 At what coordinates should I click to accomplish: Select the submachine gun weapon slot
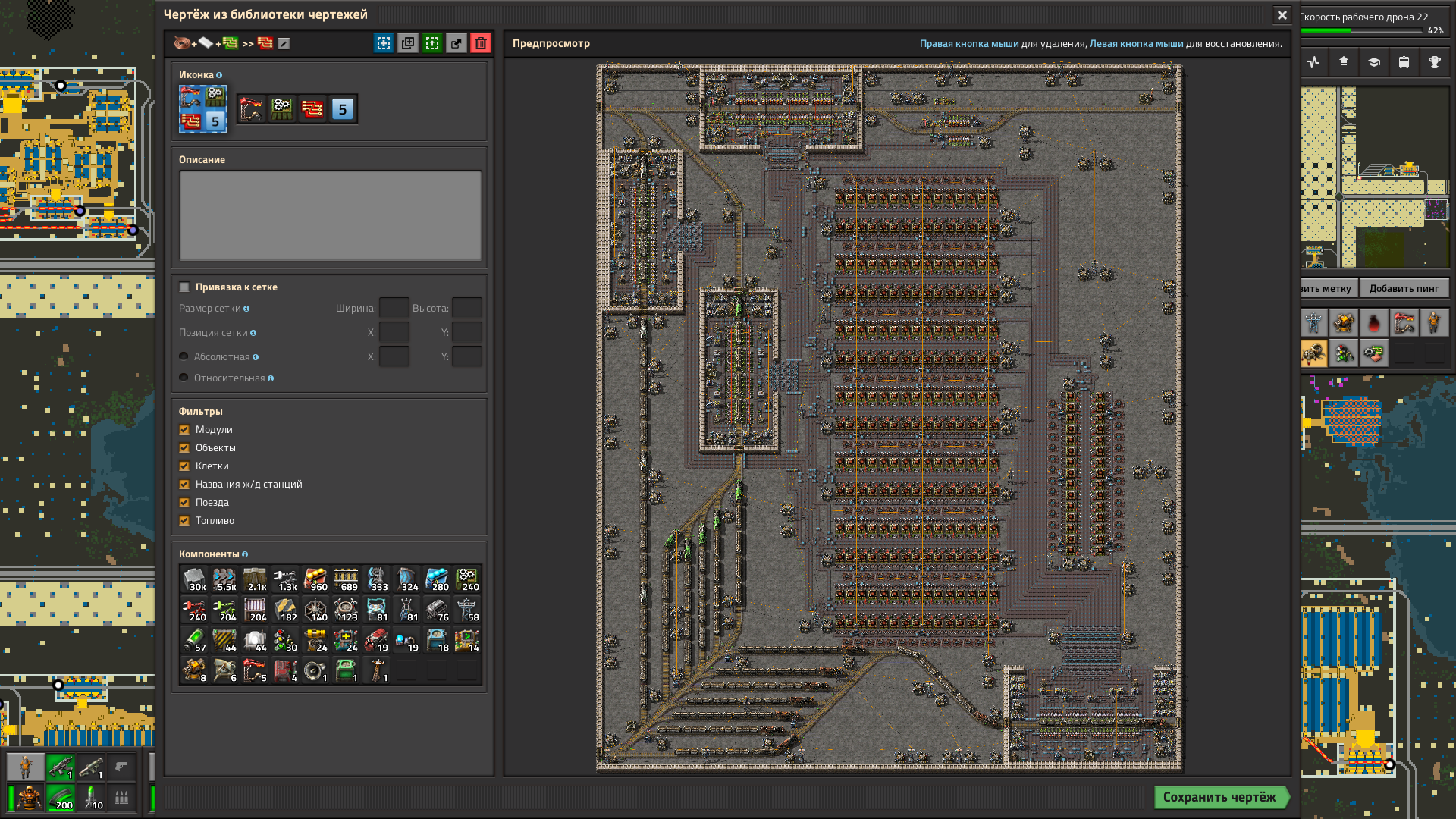[x=61, y=767]
